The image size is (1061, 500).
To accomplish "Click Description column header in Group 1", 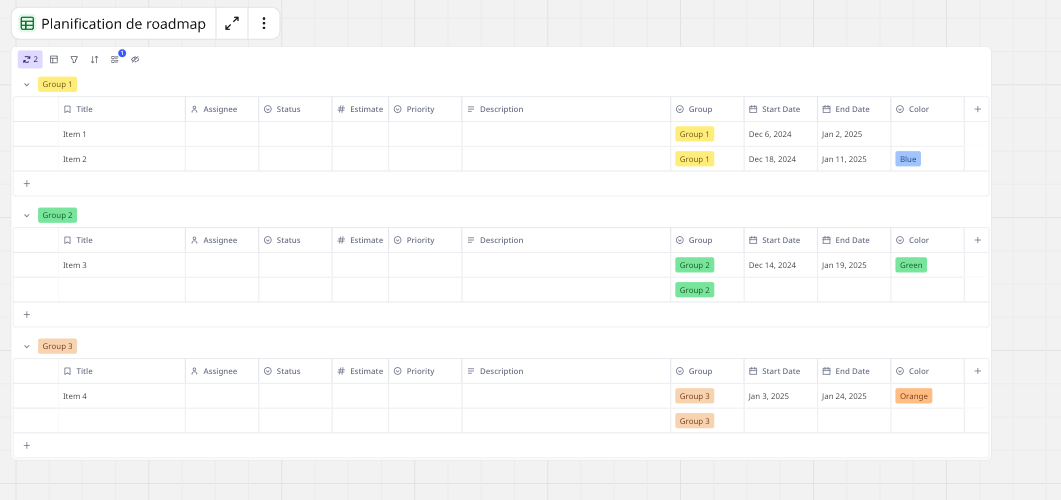I will 566,109.
